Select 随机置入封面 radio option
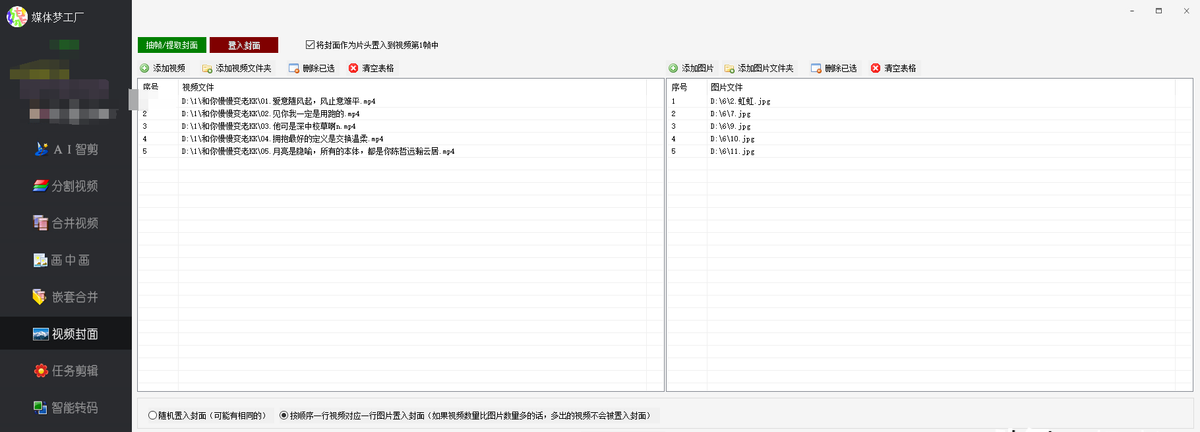 pyautogui.click(x=209, y=414)
